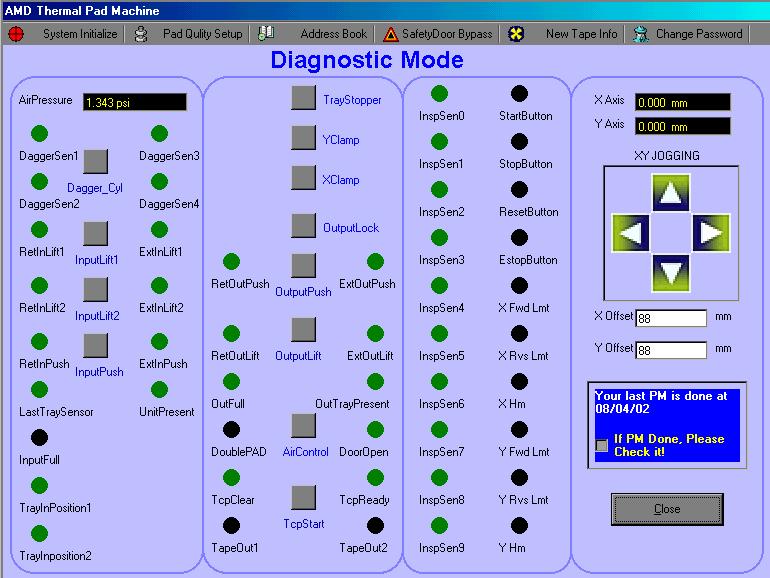Viewport: 770px width, 578px height.
Task: Toggle the XClamp output button
Action: tap(303, 177)
